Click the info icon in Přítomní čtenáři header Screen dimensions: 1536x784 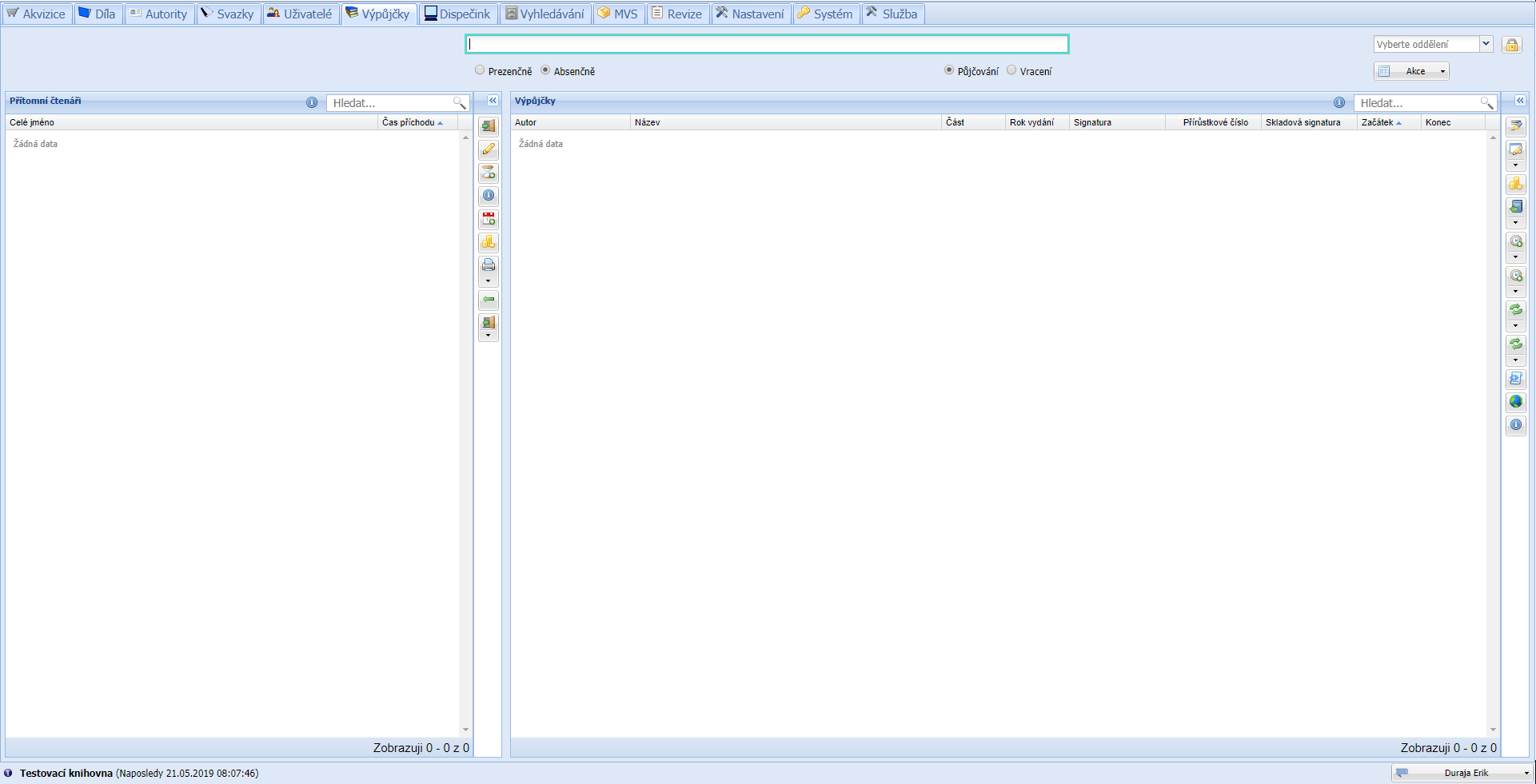312,102
